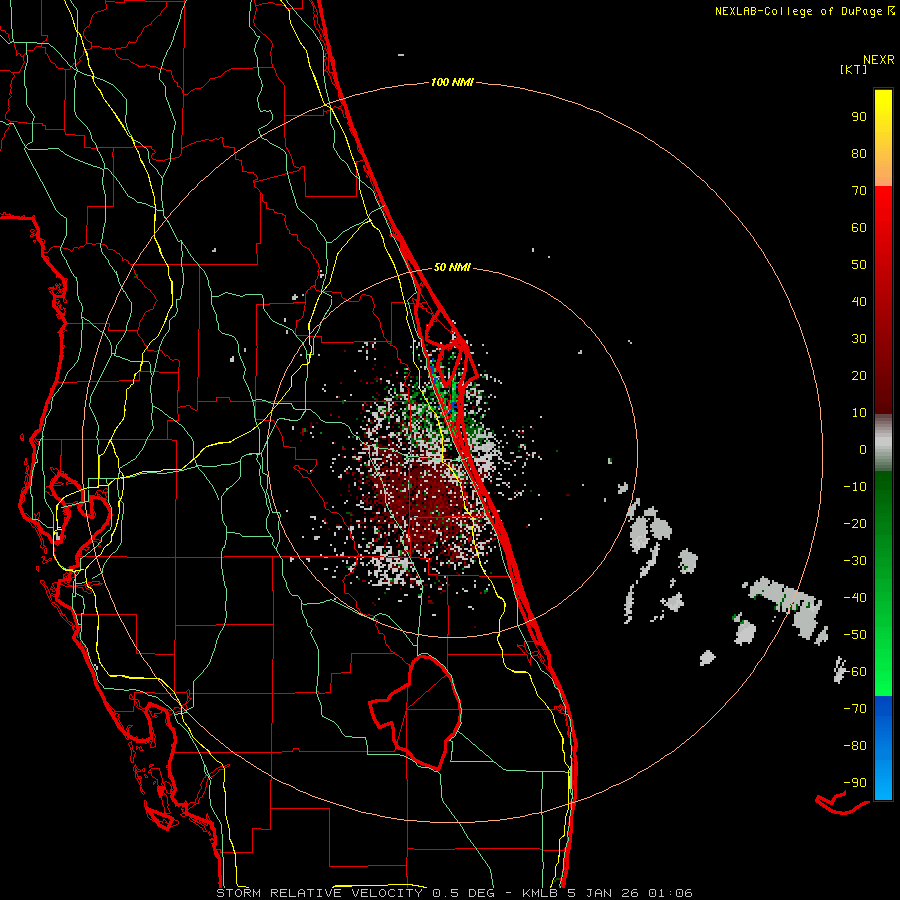Click the 100 NMI range ring label
The height and width of the screenshot is (900, 900).
click(x=452, y=83)
